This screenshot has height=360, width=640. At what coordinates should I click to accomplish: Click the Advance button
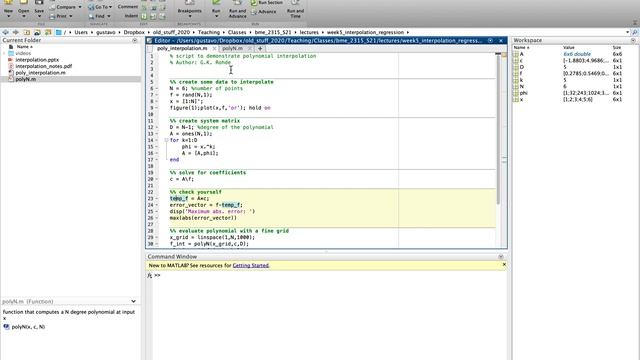[264, 12]
